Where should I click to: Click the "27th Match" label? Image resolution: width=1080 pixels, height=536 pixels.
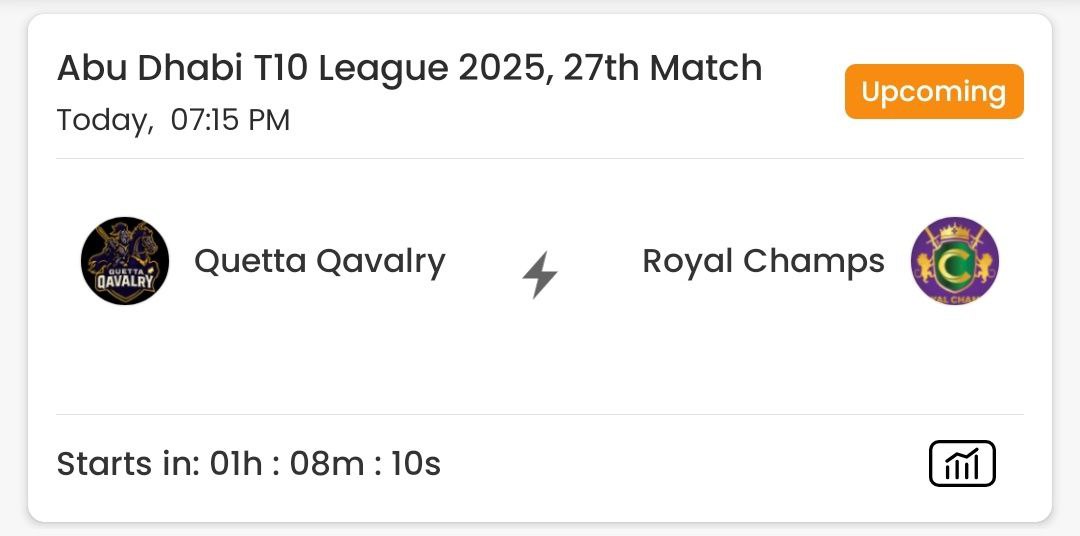pyautogui.click(x=662, y=69)
